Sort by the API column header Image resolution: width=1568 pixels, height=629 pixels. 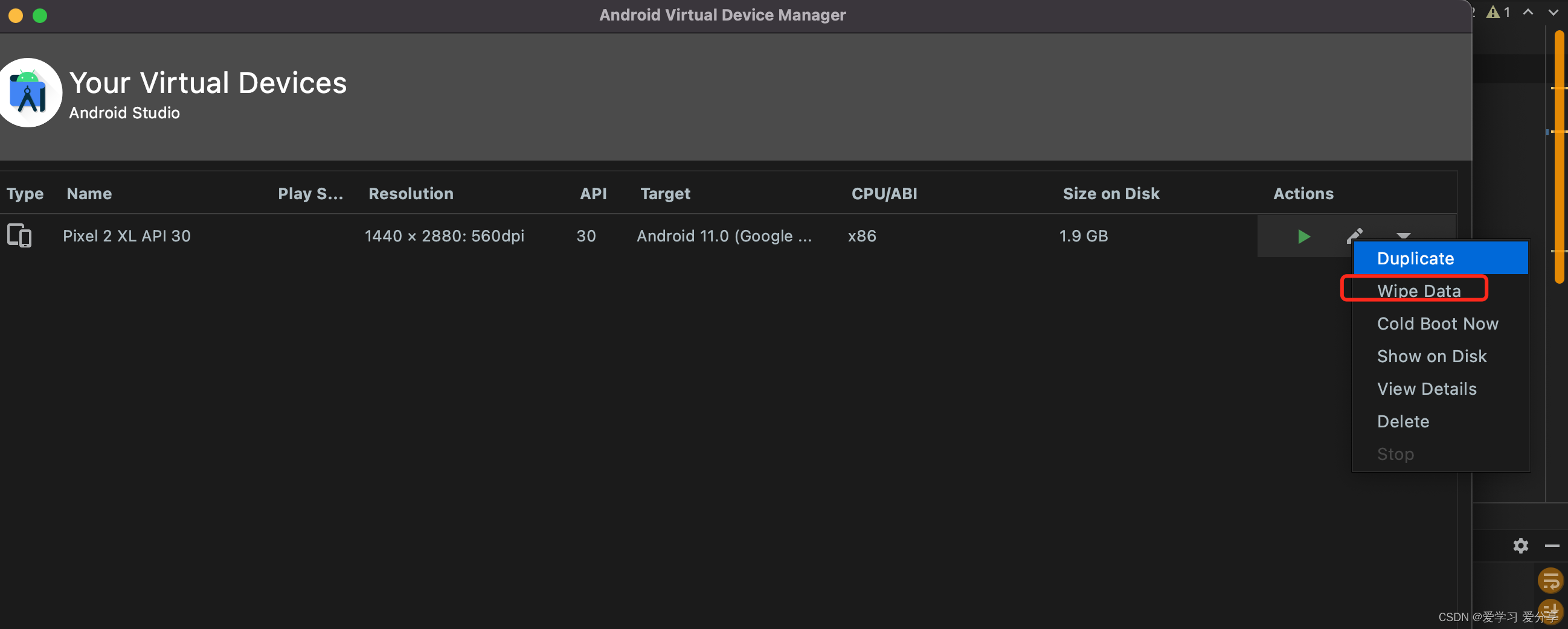click(593, 193)
